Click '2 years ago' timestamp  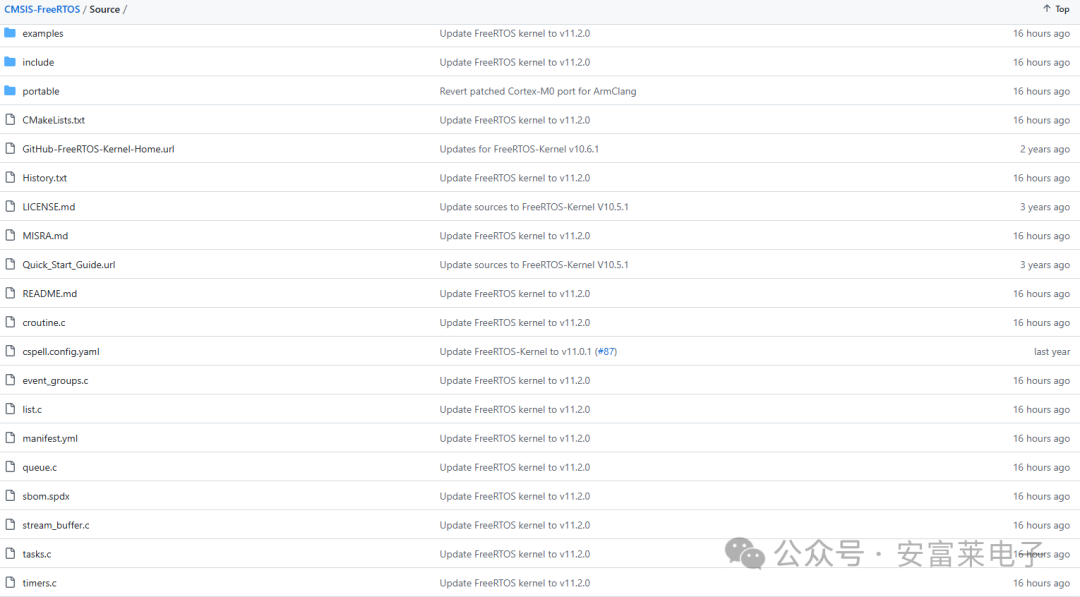[1045, 149]
